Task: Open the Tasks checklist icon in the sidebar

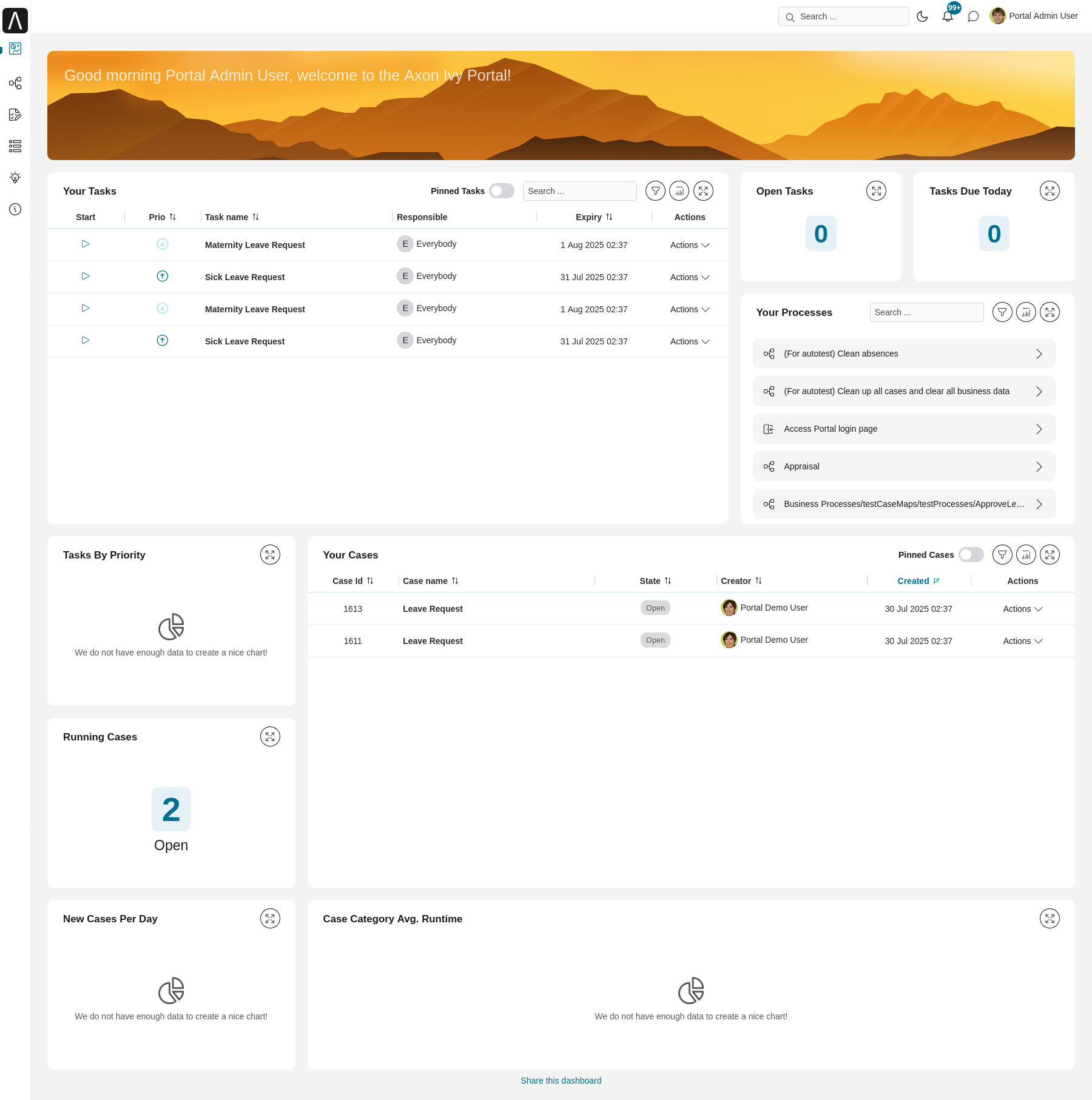Action: 15,115
